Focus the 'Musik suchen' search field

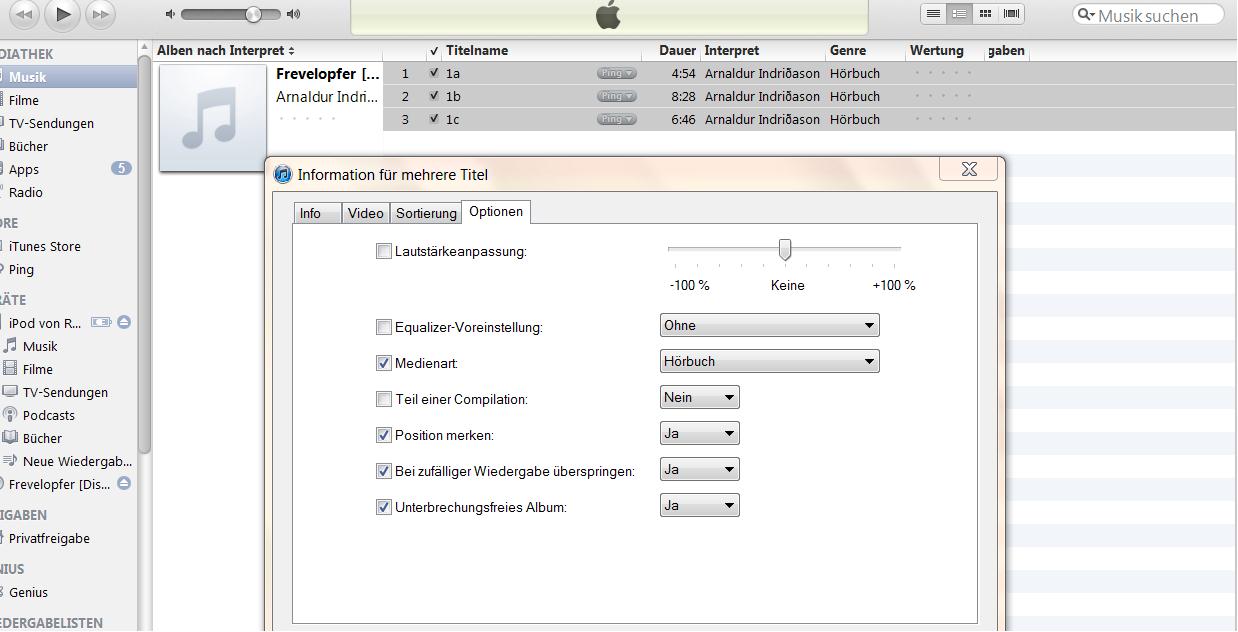[1149, 15]
